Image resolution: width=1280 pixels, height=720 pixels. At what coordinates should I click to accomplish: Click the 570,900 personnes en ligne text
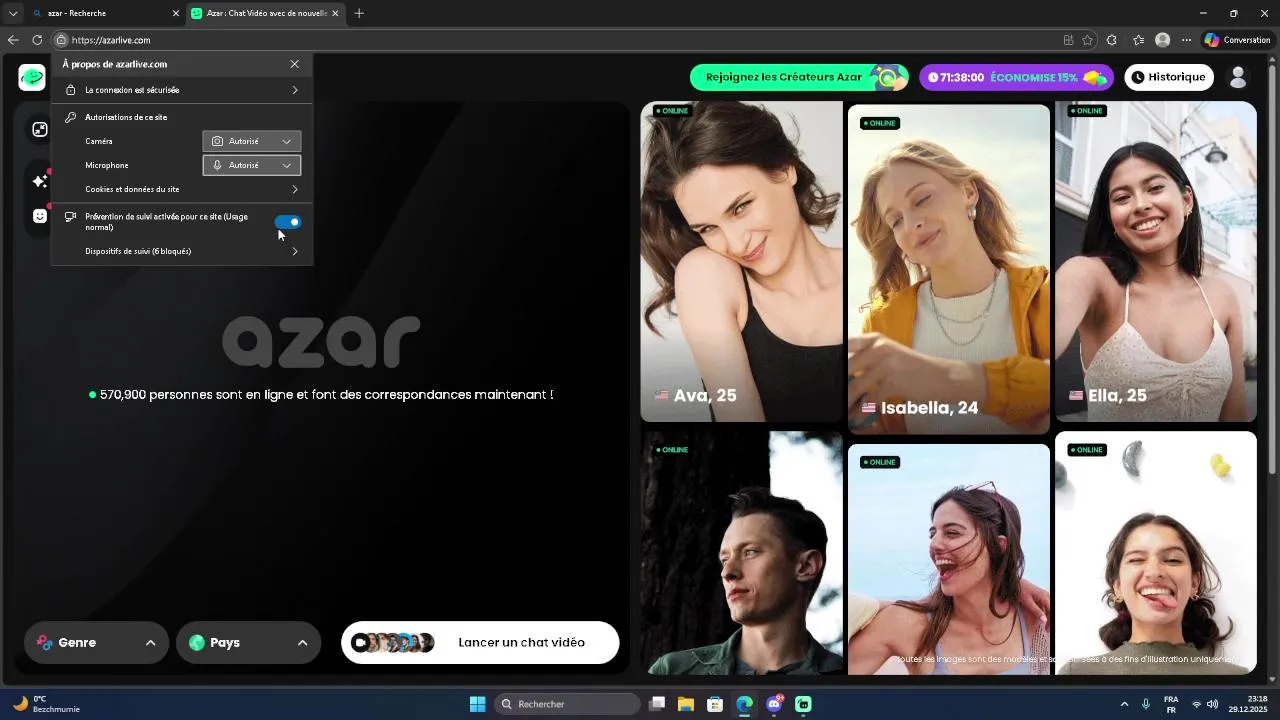(326, 395)
